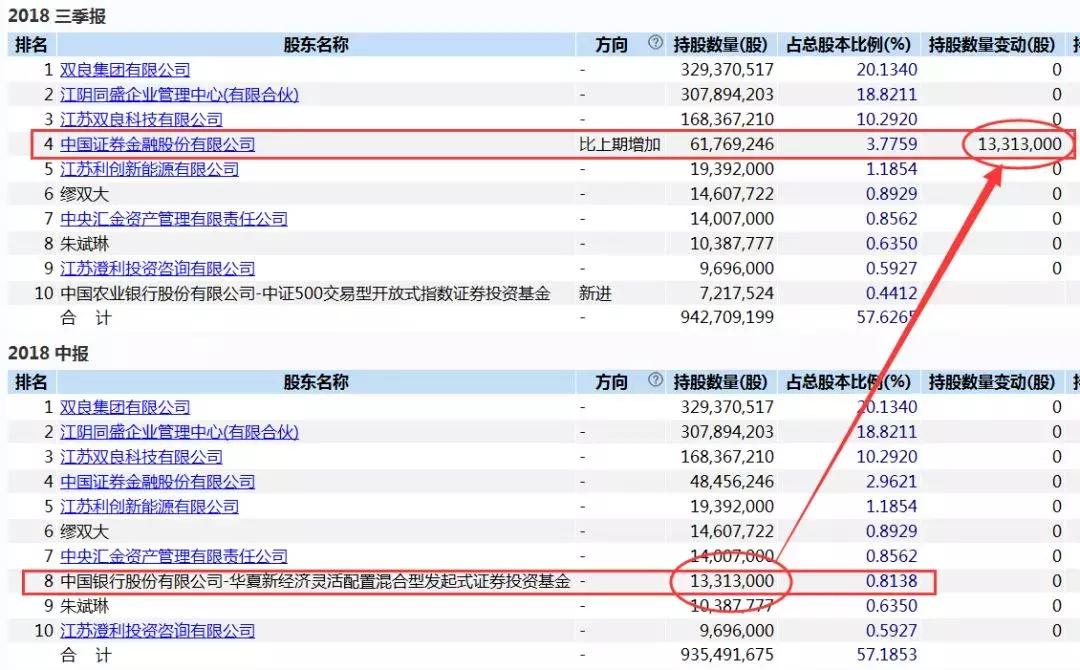Open 中央汇金资产管理有限责任公司 link in 中报 table
This screenshot has height=670, width=1080.
(x=174, y=556)
